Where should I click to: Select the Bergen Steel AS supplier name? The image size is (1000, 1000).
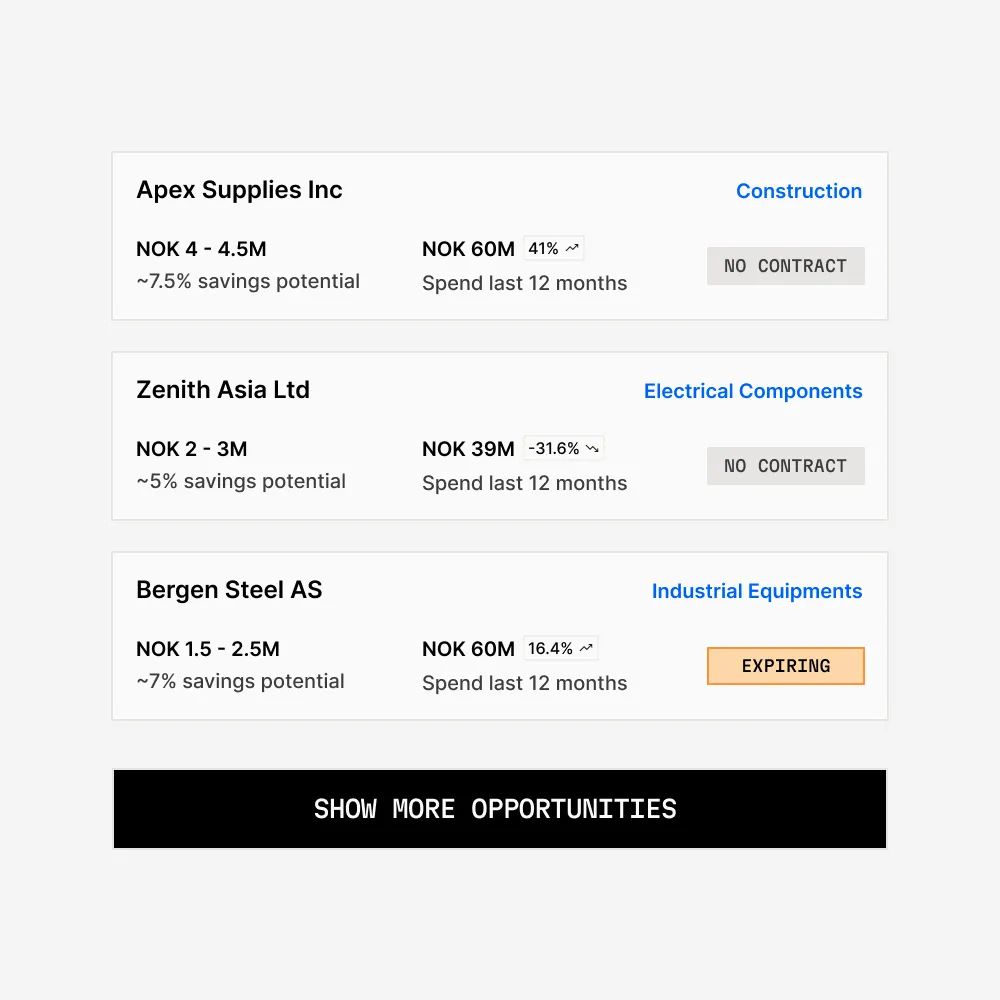(229, 590)
